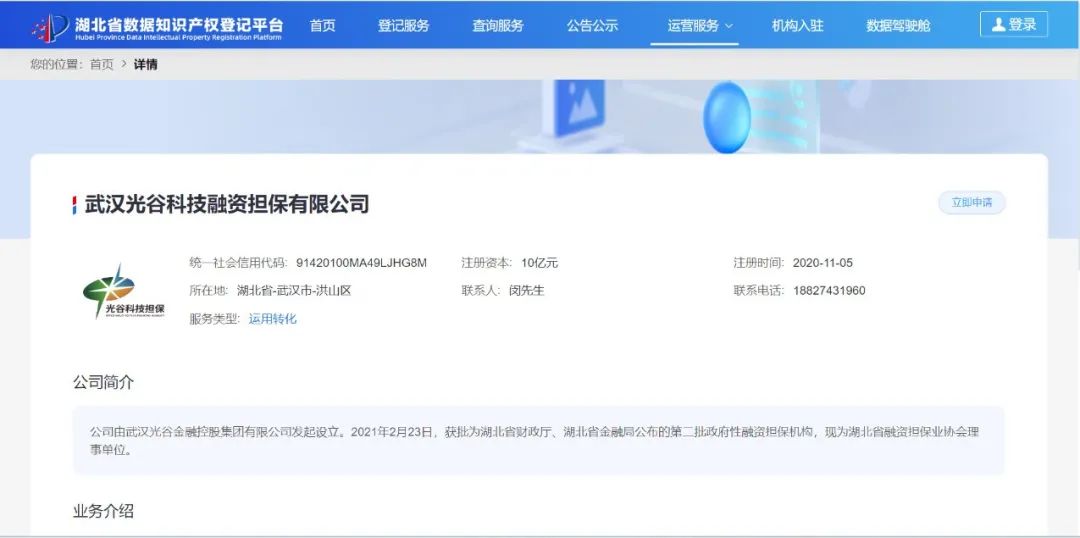Open 机构入驻 navigation item

(x=798, y=25)
